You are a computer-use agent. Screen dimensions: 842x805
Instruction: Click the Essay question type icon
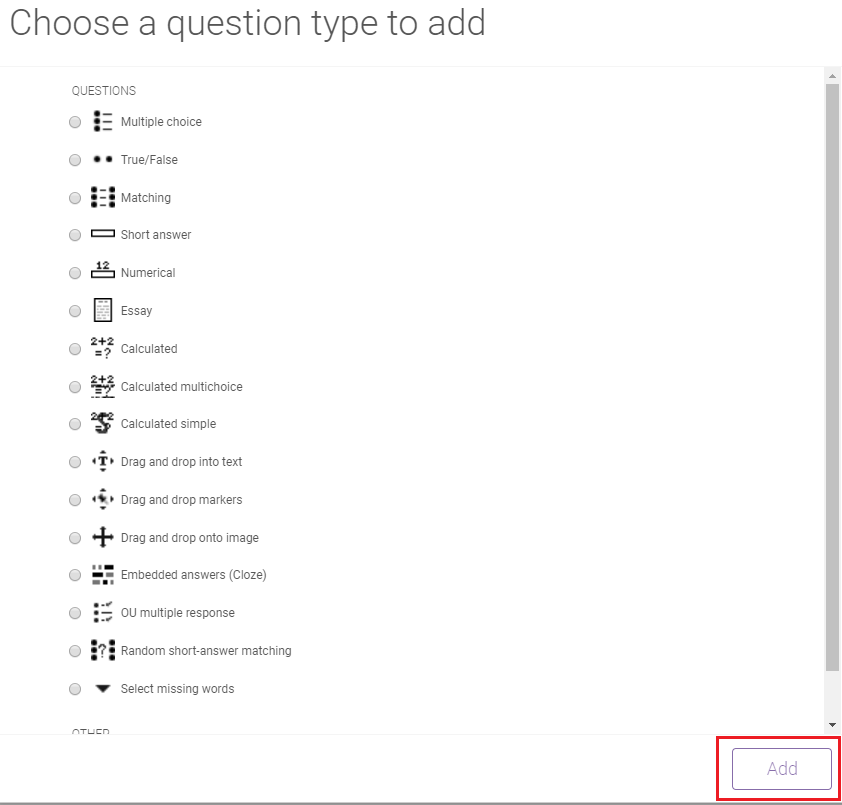point(102,310)
